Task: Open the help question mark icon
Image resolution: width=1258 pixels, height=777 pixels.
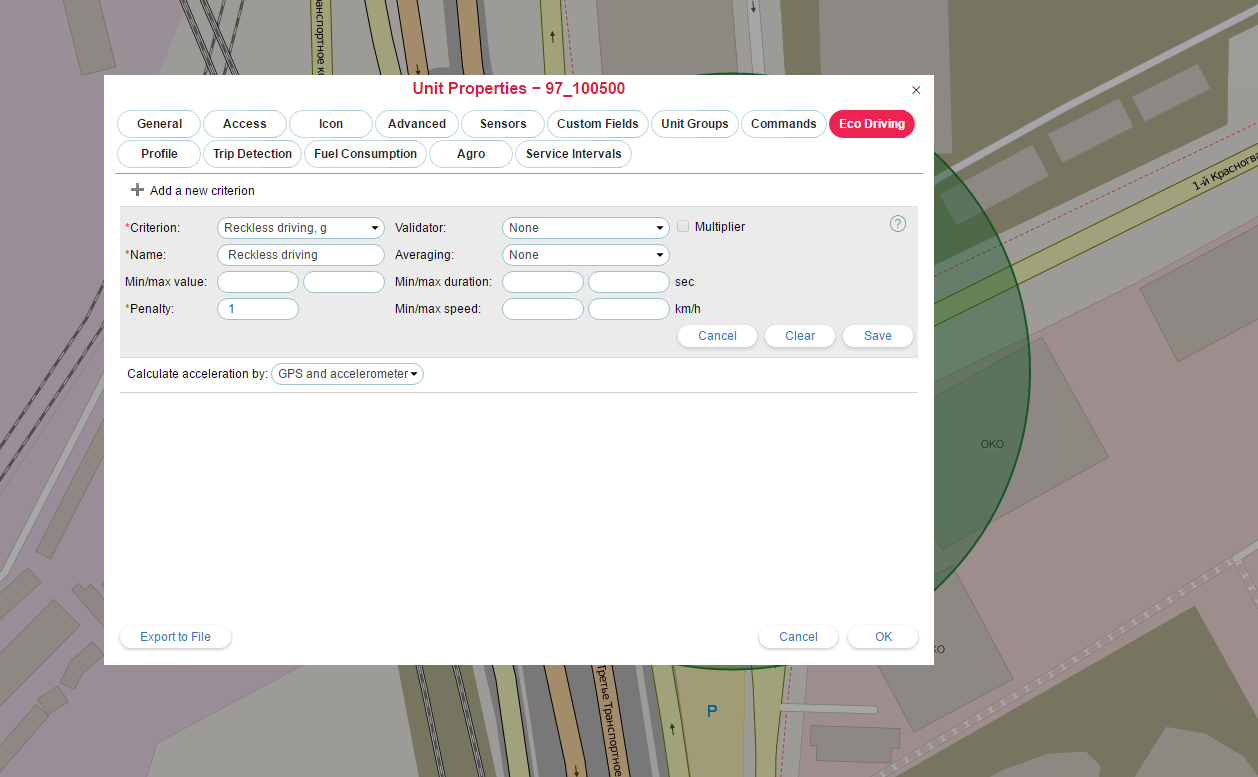Action: [x=897, y=224]
